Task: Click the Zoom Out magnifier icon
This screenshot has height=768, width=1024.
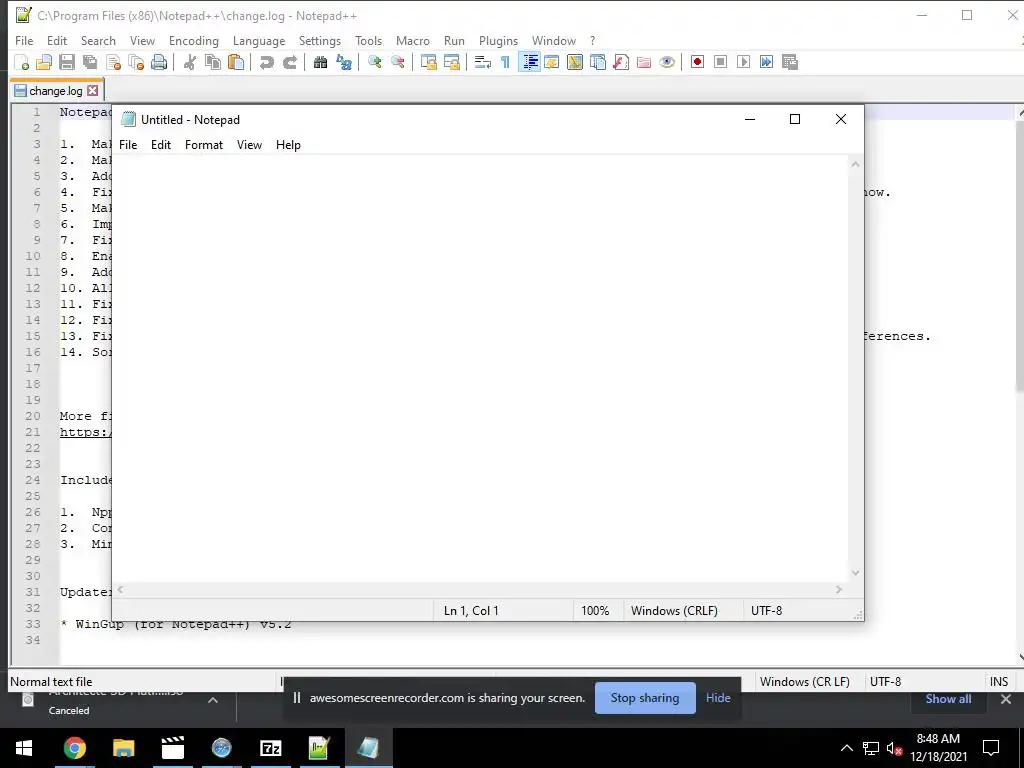Action: pyautogui.click(x=397, y=62)
